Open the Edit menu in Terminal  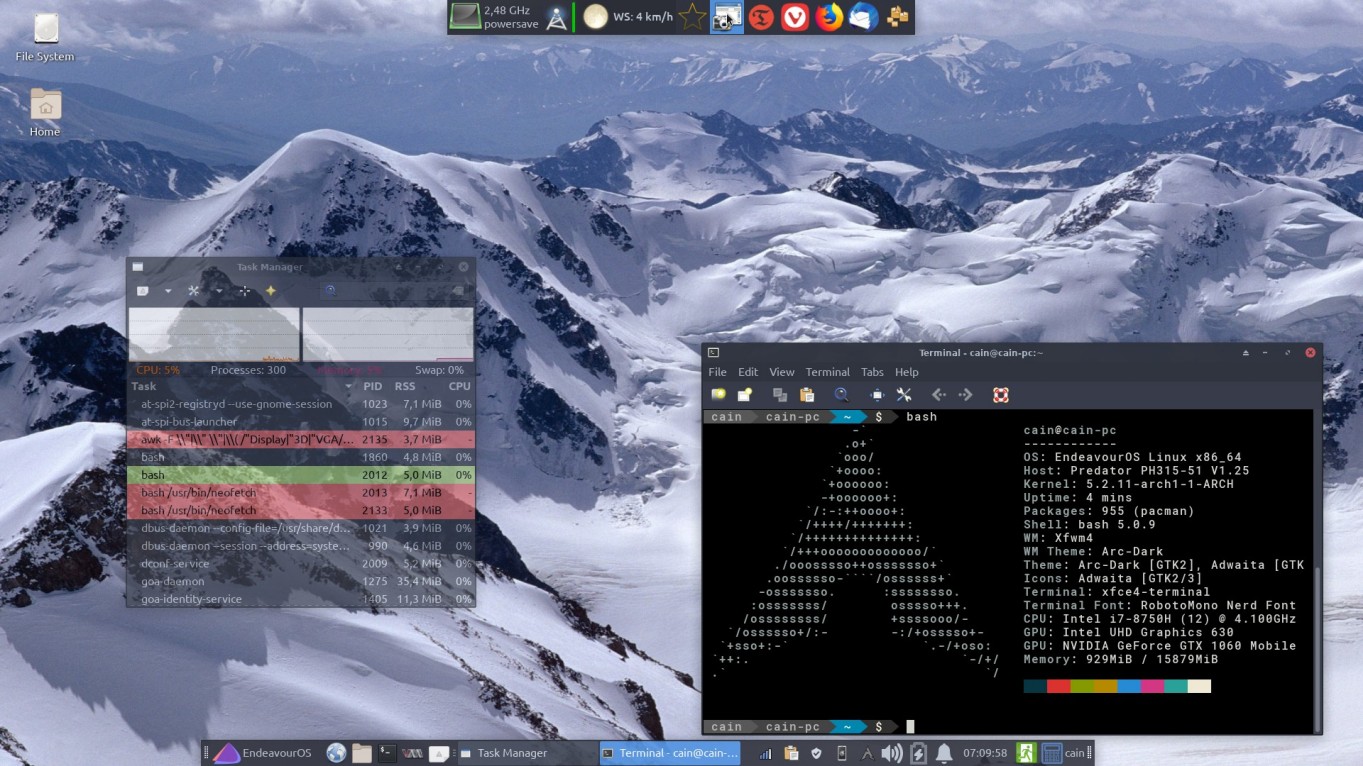[748, 372]
